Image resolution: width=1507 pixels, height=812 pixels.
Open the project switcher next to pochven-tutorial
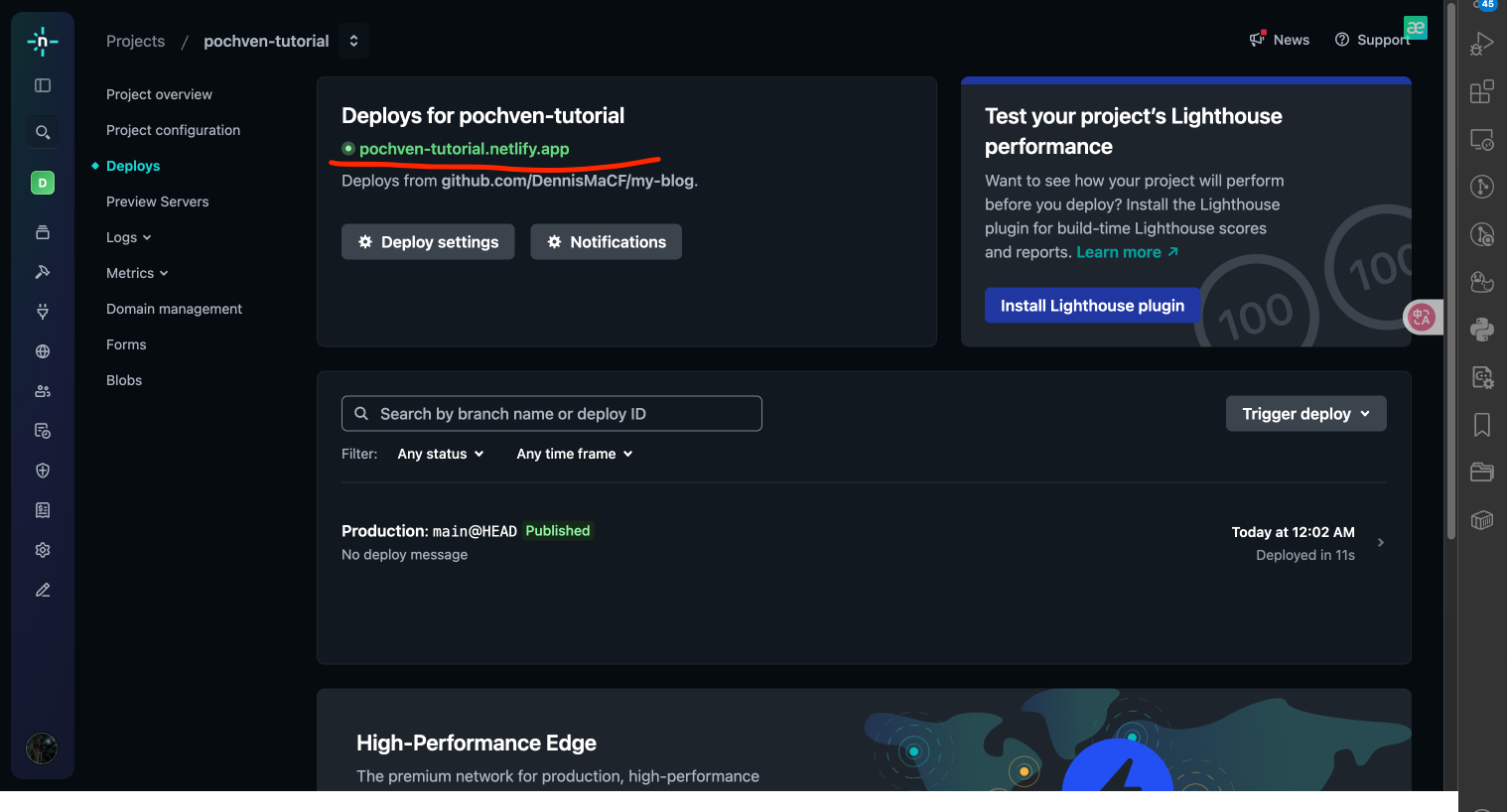click(x=353, y=41)
